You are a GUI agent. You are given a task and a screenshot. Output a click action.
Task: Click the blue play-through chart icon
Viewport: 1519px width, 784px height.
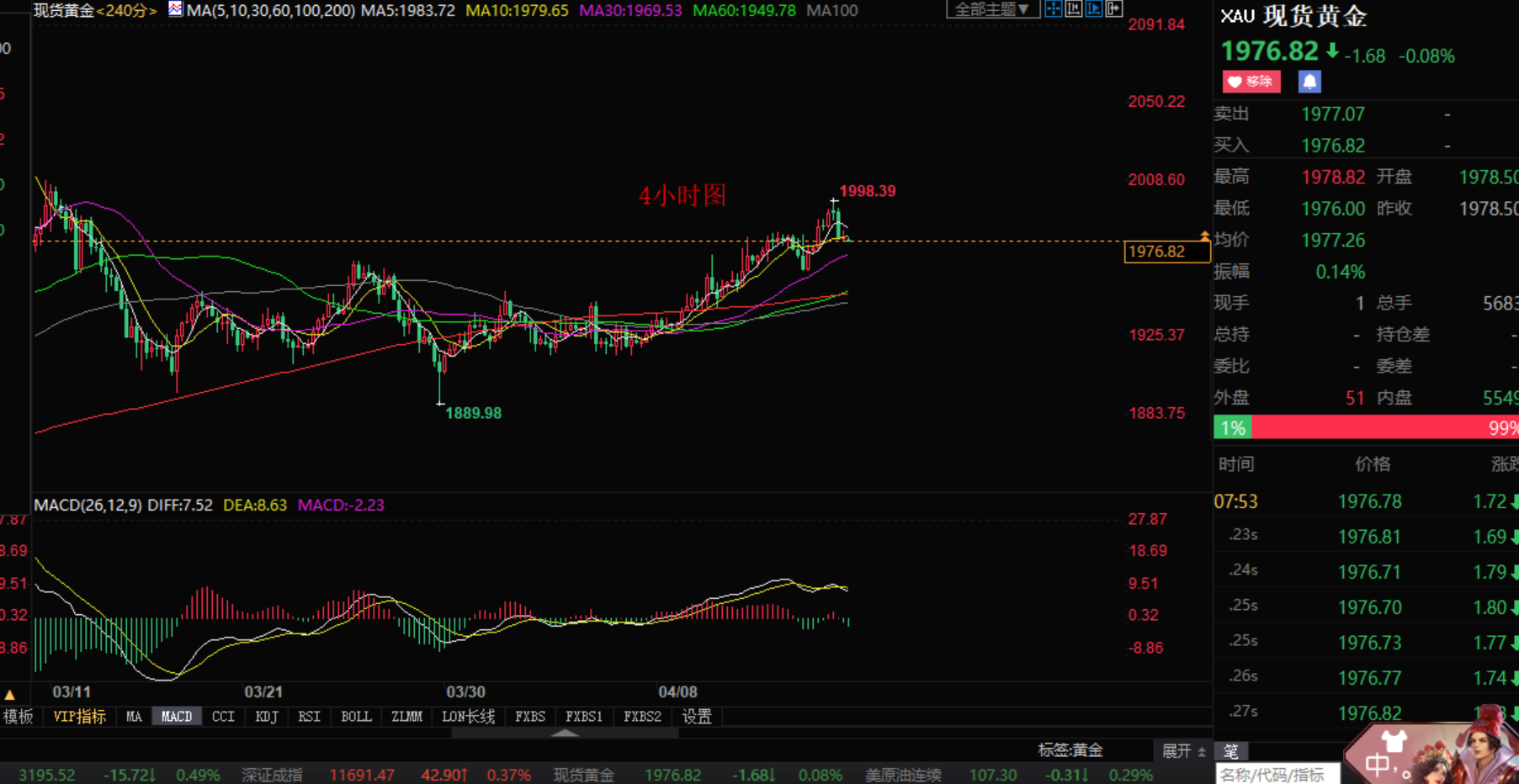click(x=1093, y=9)
